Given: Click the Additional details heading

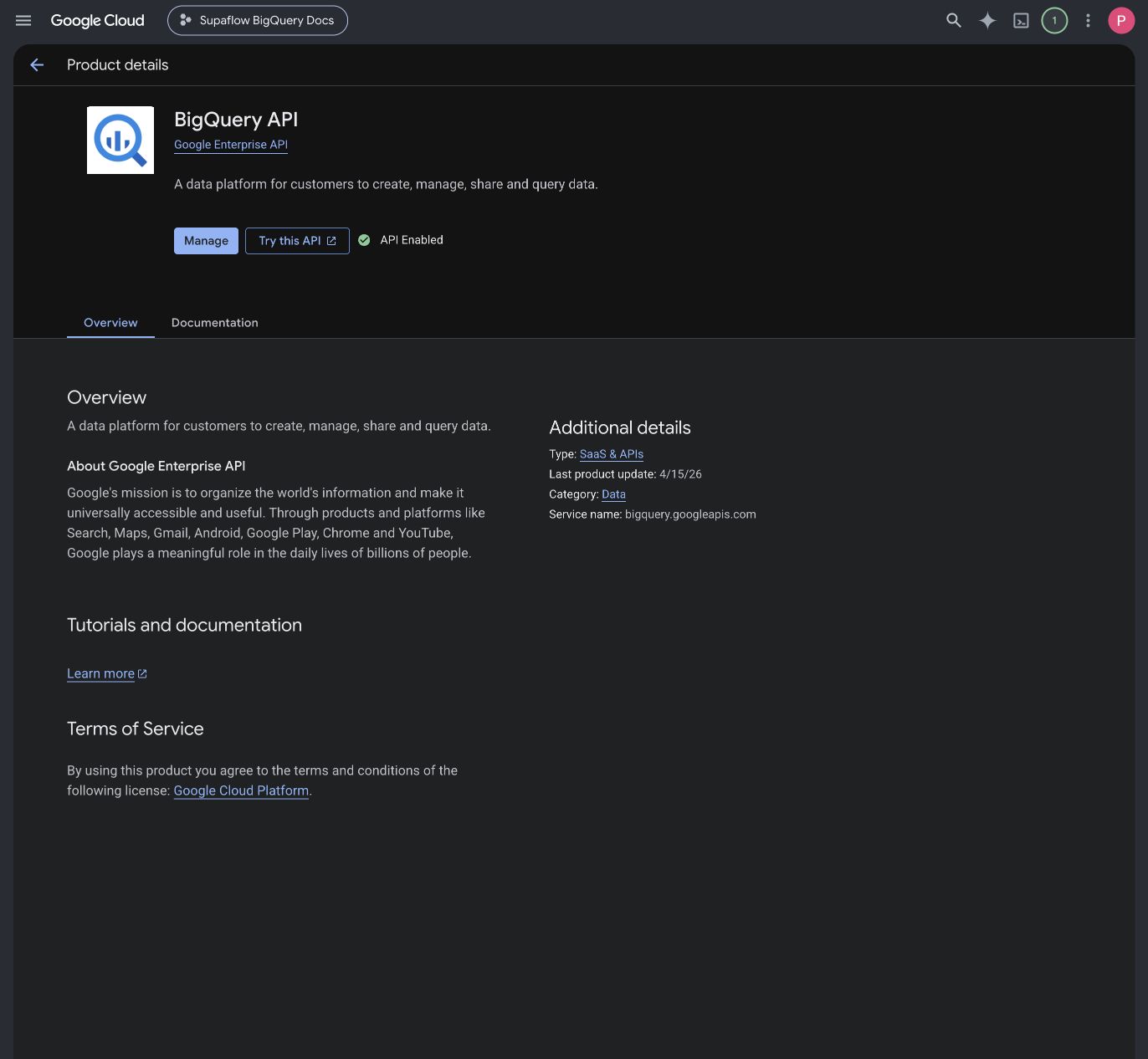Looking at the screenshot, I should [620, 427].
